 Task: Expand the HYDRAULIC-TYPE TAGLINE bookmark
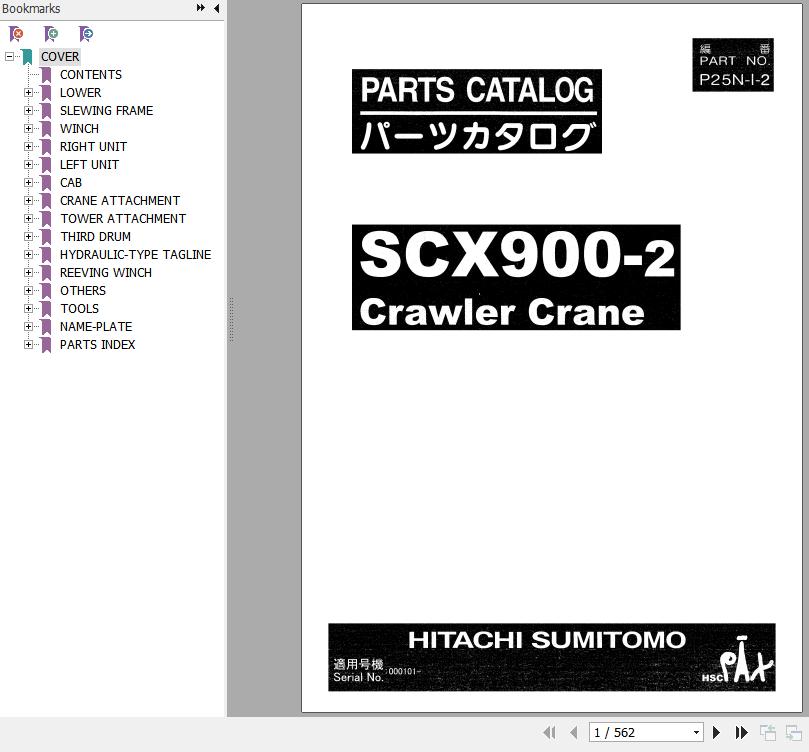28,254
